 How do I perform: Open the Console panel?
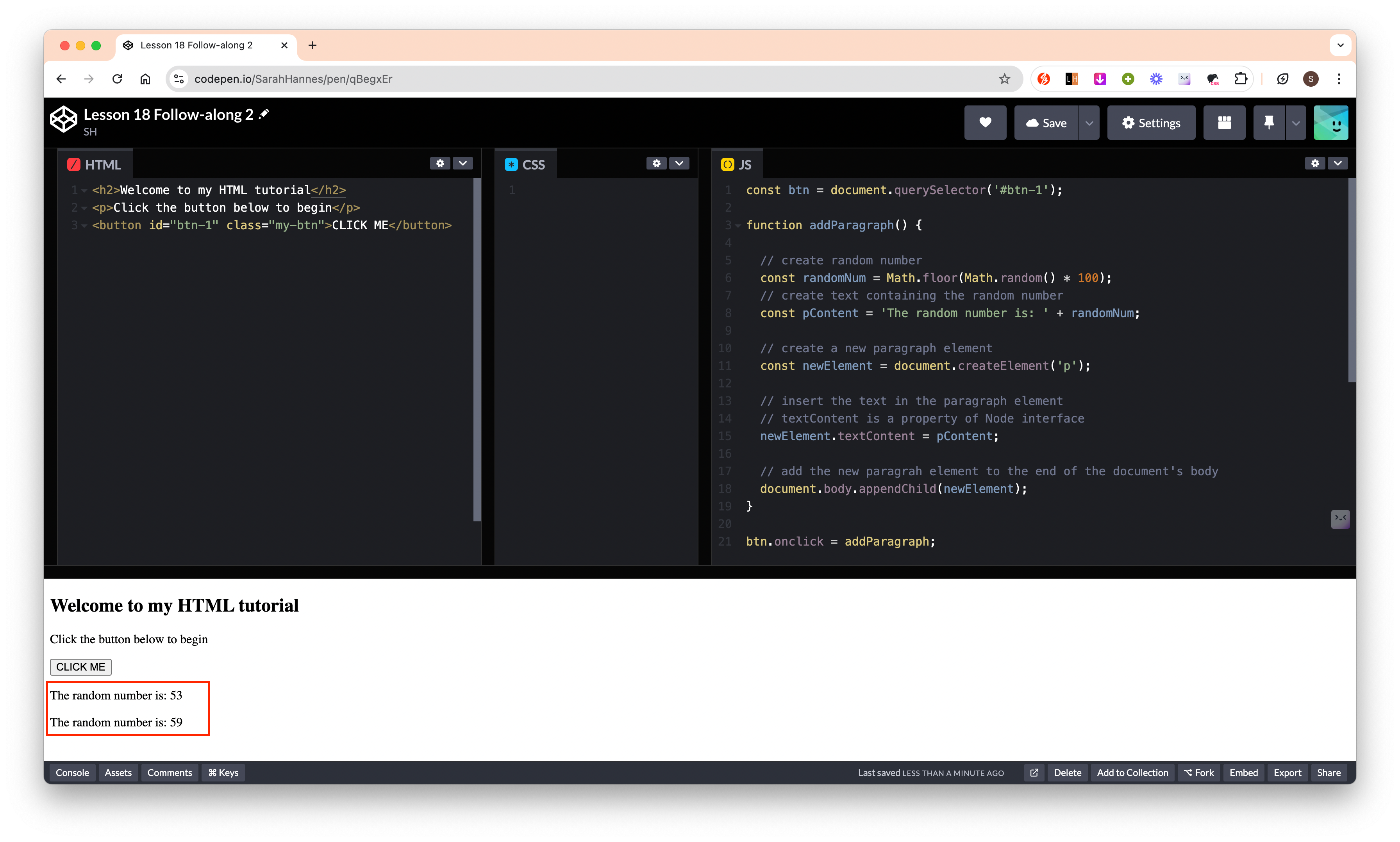coord(72,772)
